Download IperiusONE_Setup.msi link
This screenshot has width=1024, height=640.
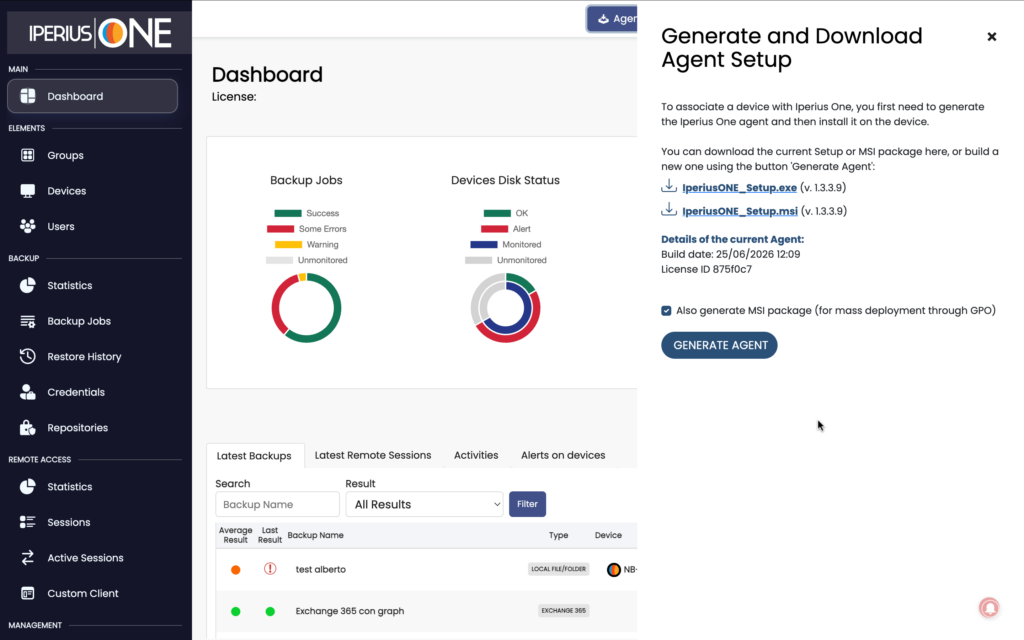tap(739, 211)
